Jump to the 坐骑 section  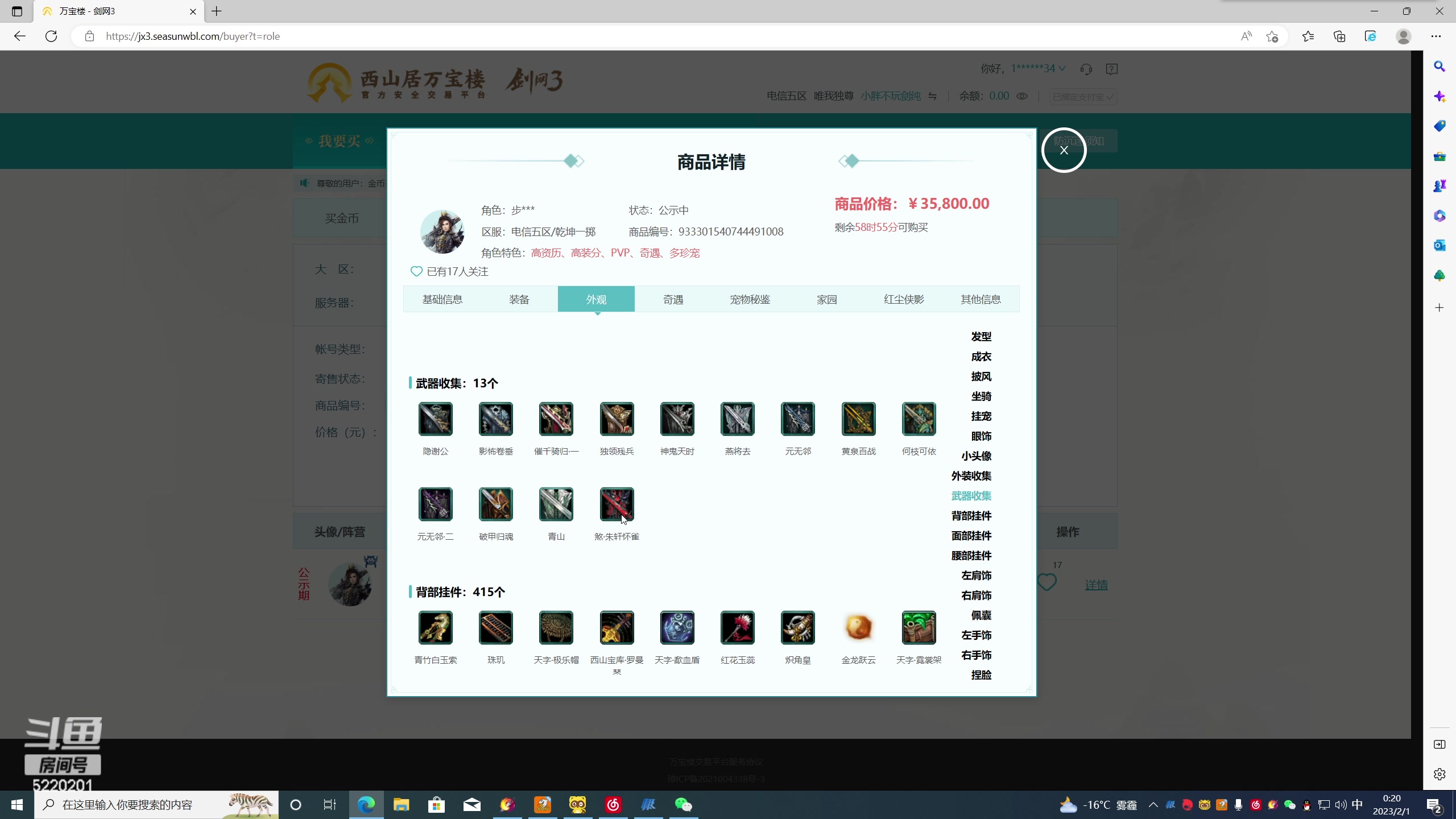click(981, 396)
